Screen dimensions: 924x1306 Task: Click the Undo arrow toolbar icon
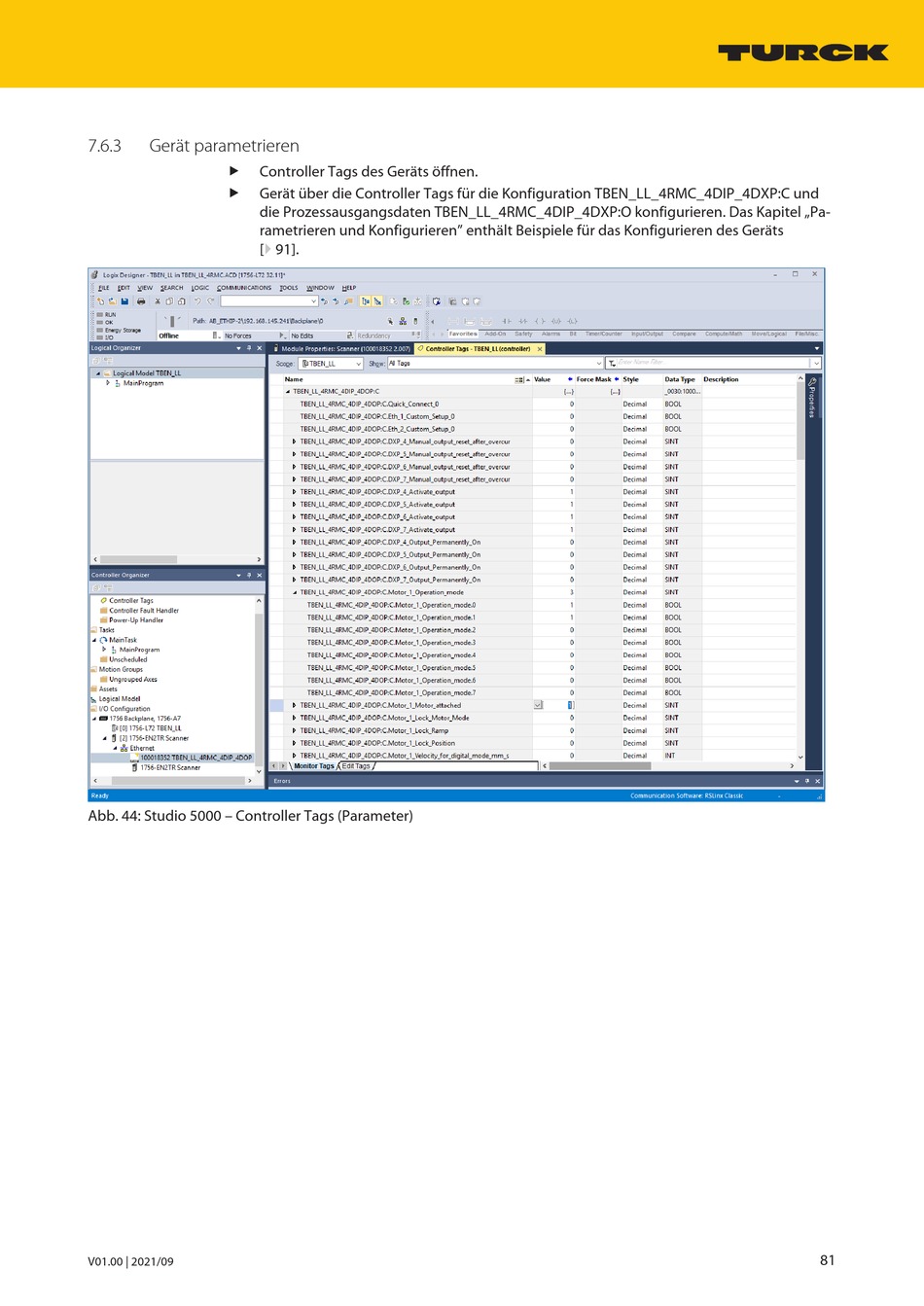[x=197, y=301]
